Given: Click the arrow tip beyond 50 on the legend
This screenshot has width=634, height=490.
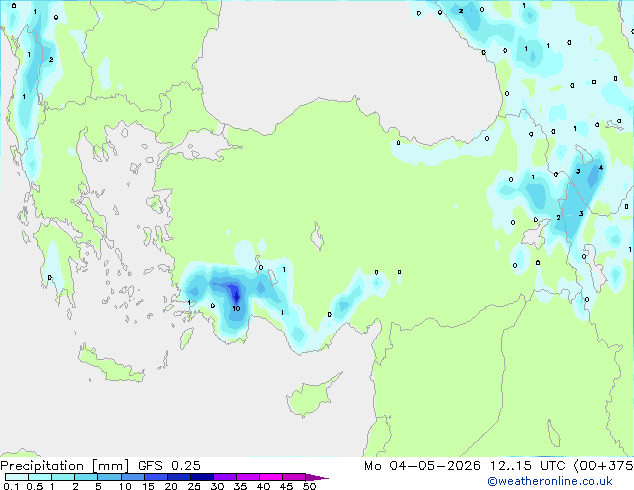Looking at the screenshot, I should click(x=317, y=477).
